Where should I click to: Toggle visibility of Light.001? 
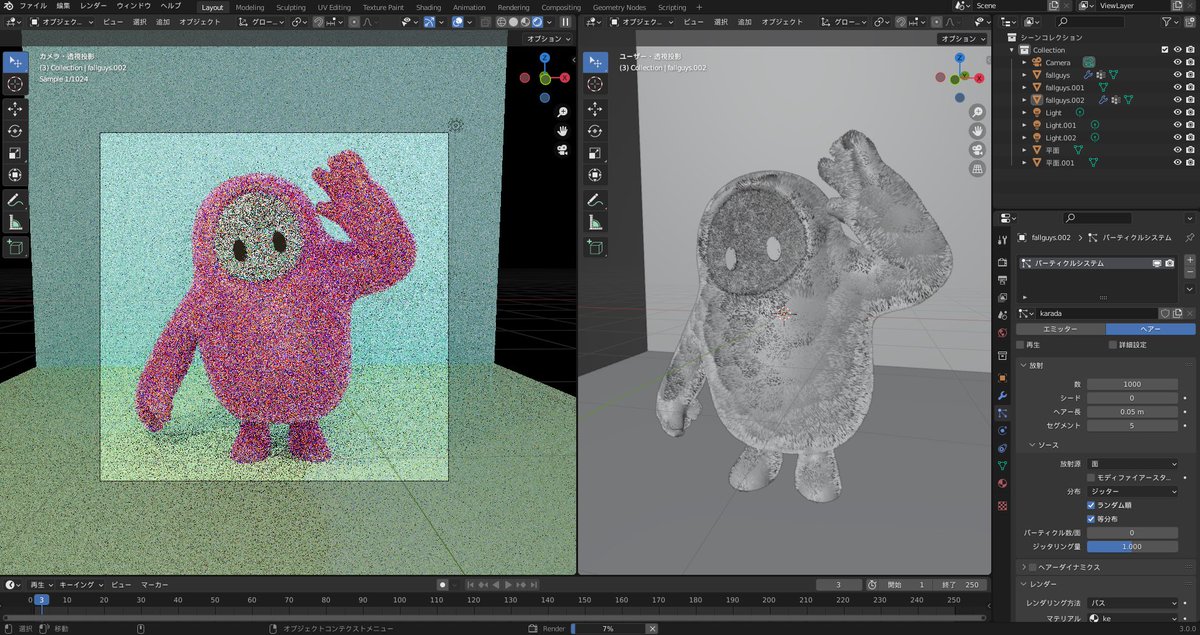pos(1177,125)
